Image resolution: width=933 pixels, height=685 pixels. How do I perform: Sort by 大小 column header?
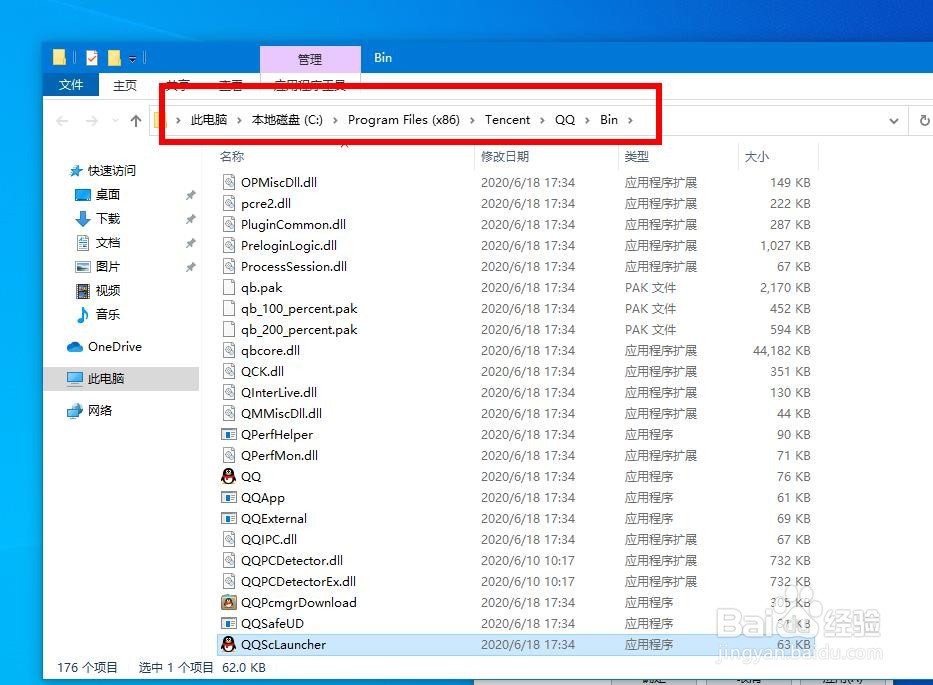point(757,157)
